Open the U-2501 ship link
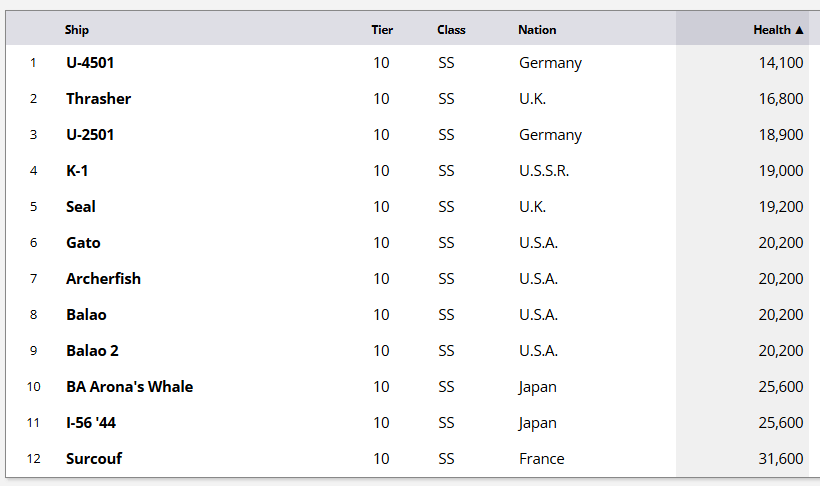The image size is (820, 486). click(90, 135)
